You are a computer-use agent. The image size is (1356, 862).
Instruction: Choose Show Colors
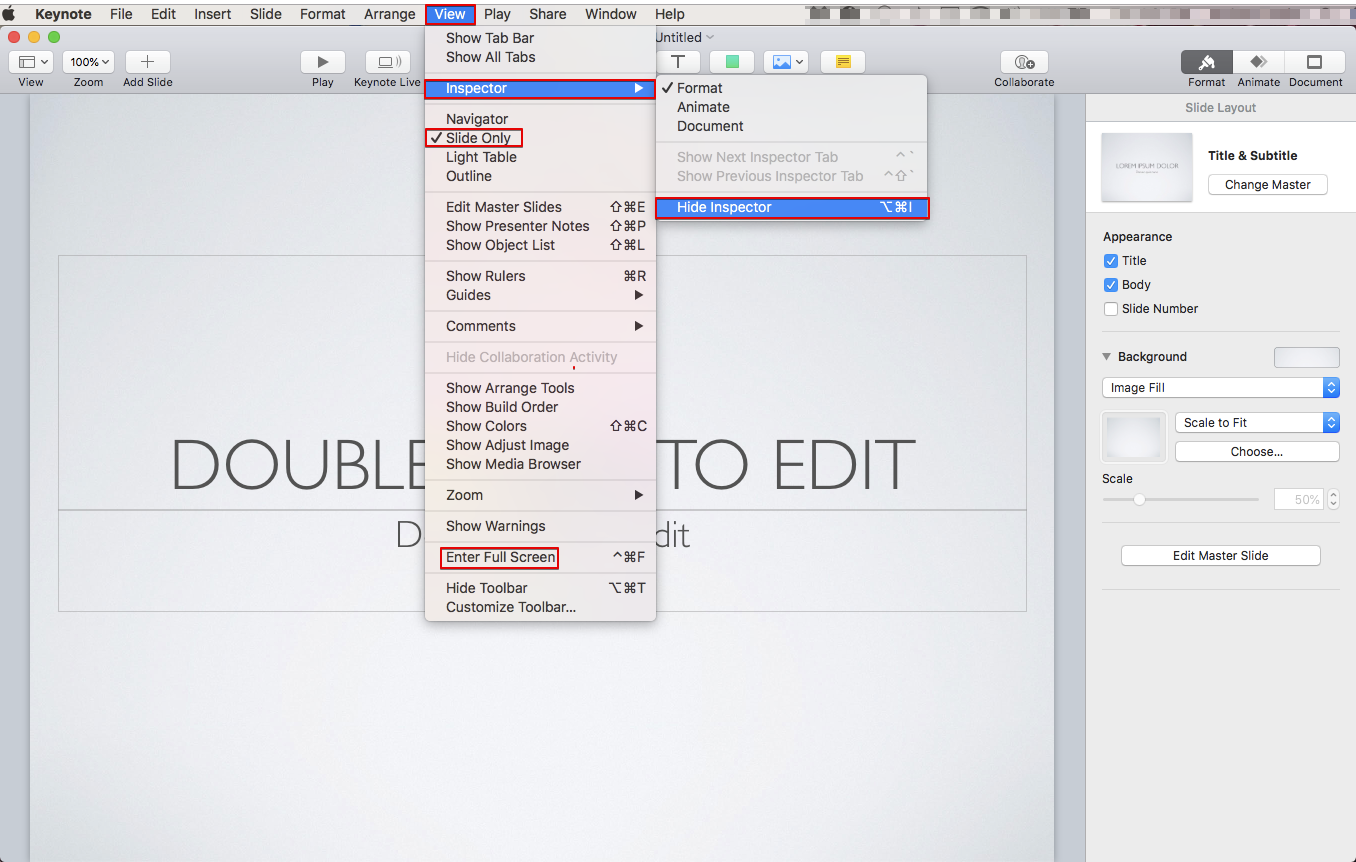point(540,426)
